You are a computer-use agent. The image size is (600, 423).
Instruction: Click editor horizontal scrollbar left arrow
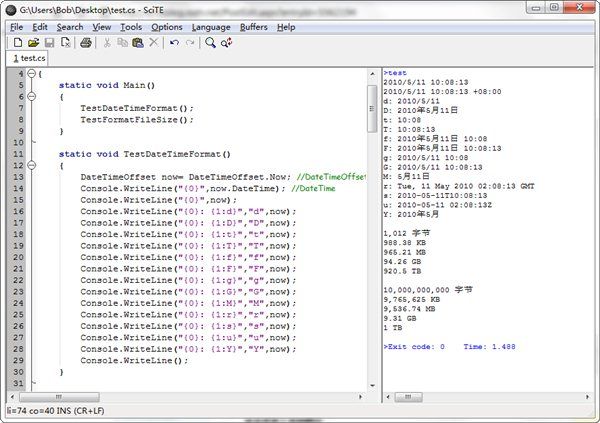click(x=12, y=397)
